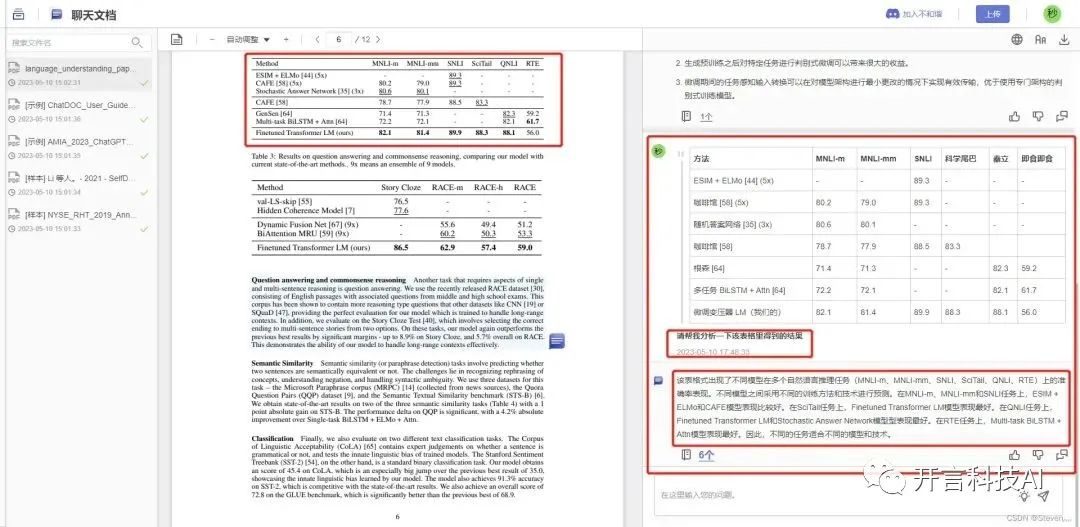1080x527 pixels.
Task: Click the send message paper-plane icon
Action: (x=1043, y=495)
